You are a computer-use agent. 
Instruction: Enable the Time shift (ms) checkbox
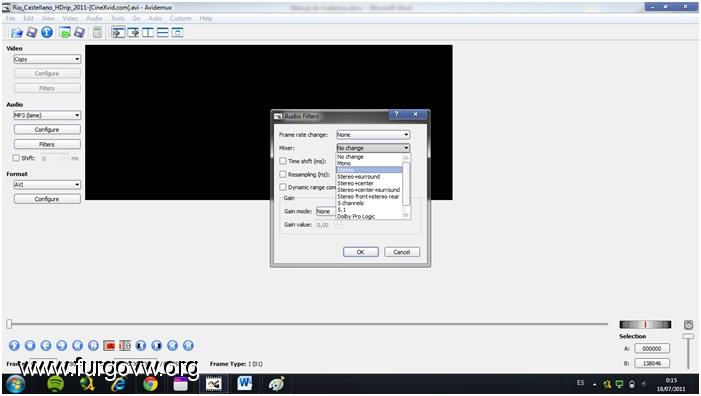[283, 161]
